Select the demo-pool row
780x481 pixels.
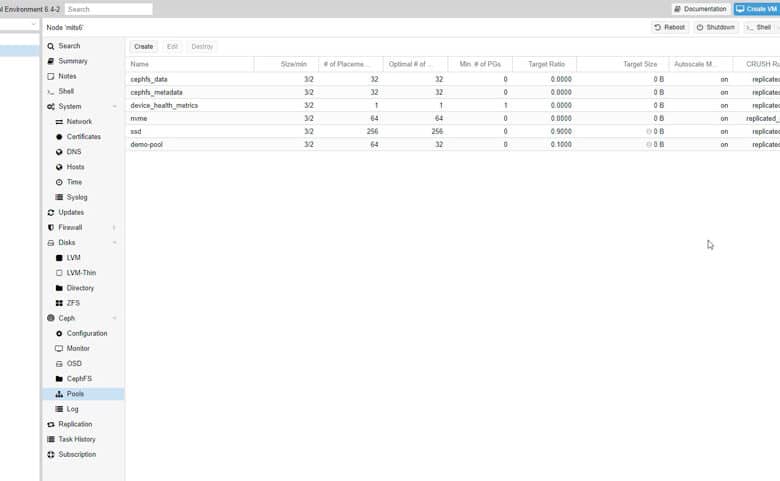[x=453, y=144]
